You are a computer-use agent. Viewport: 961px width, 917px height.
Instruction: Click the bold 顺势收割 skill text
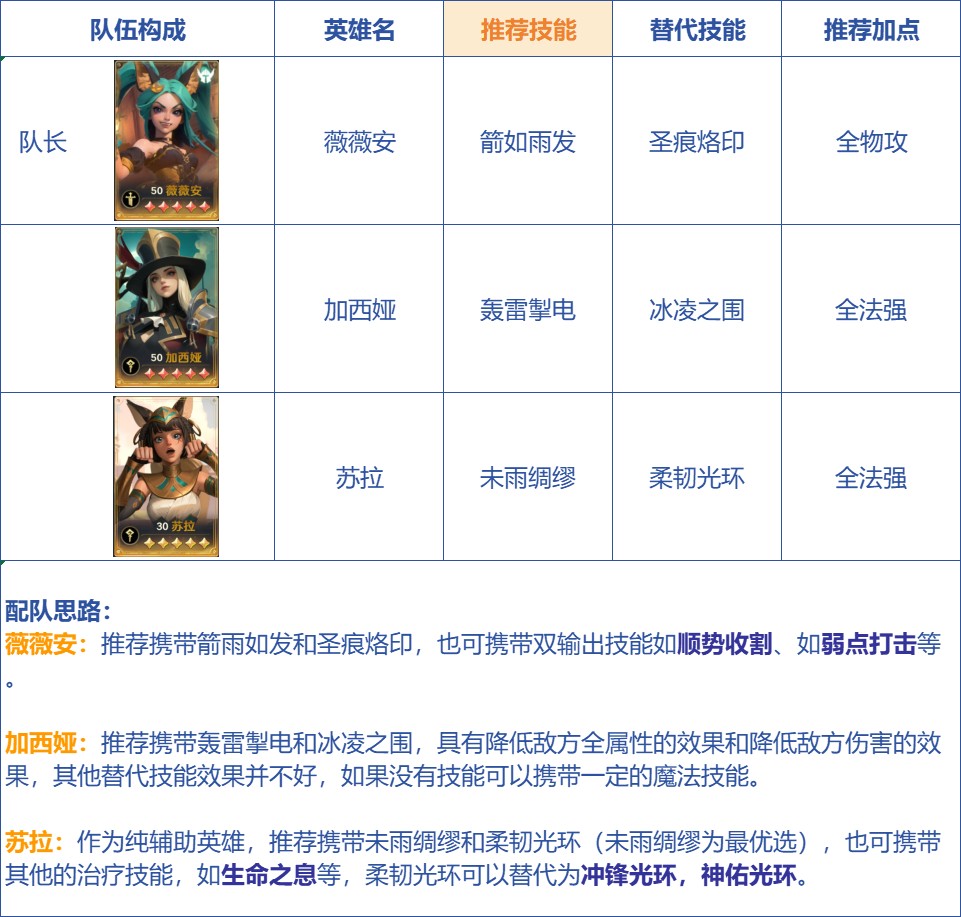point(724,644)
